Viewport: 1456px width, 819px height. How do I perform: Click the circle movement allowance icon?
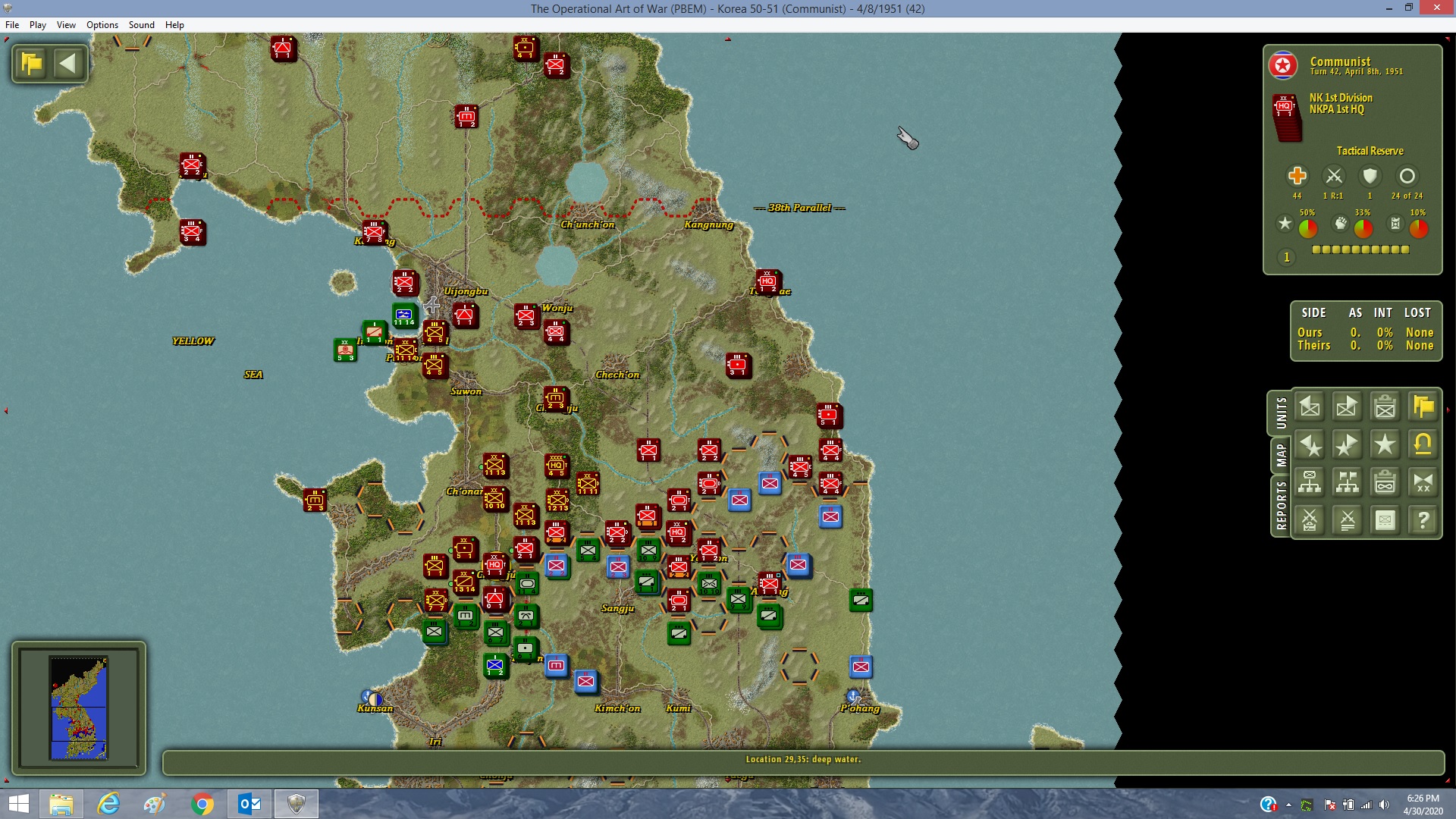[x=1407, y=176]
